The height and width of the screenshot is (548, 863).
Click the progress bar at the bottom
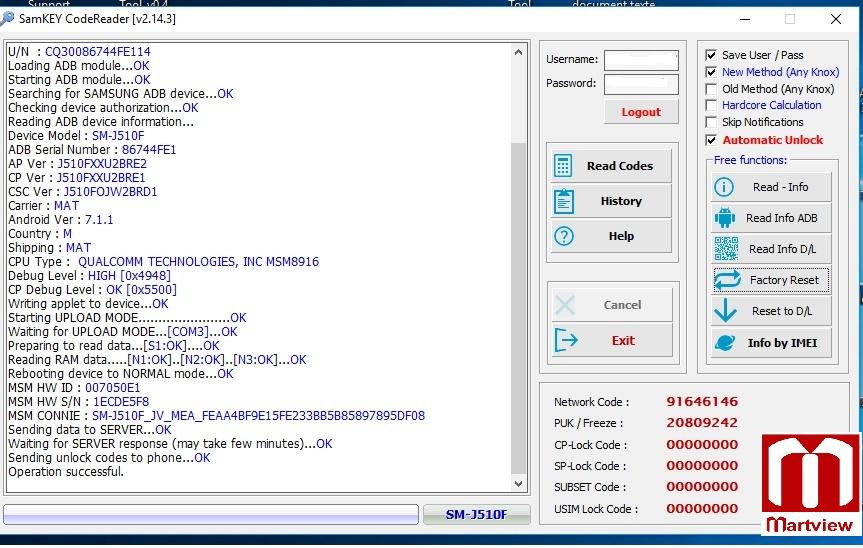[211, 514]
